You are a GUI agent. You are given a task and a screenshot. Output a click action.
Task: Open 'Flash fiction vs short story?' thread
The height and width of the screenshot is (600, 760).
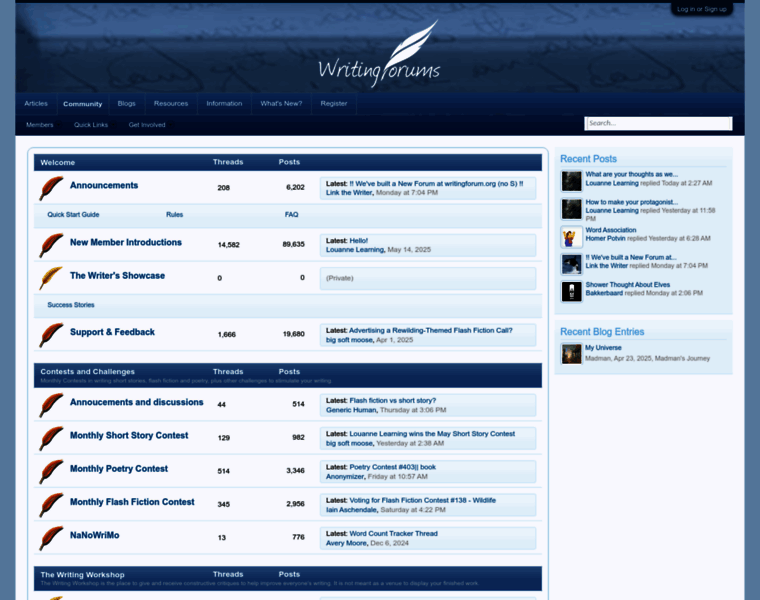click(393, 401)
